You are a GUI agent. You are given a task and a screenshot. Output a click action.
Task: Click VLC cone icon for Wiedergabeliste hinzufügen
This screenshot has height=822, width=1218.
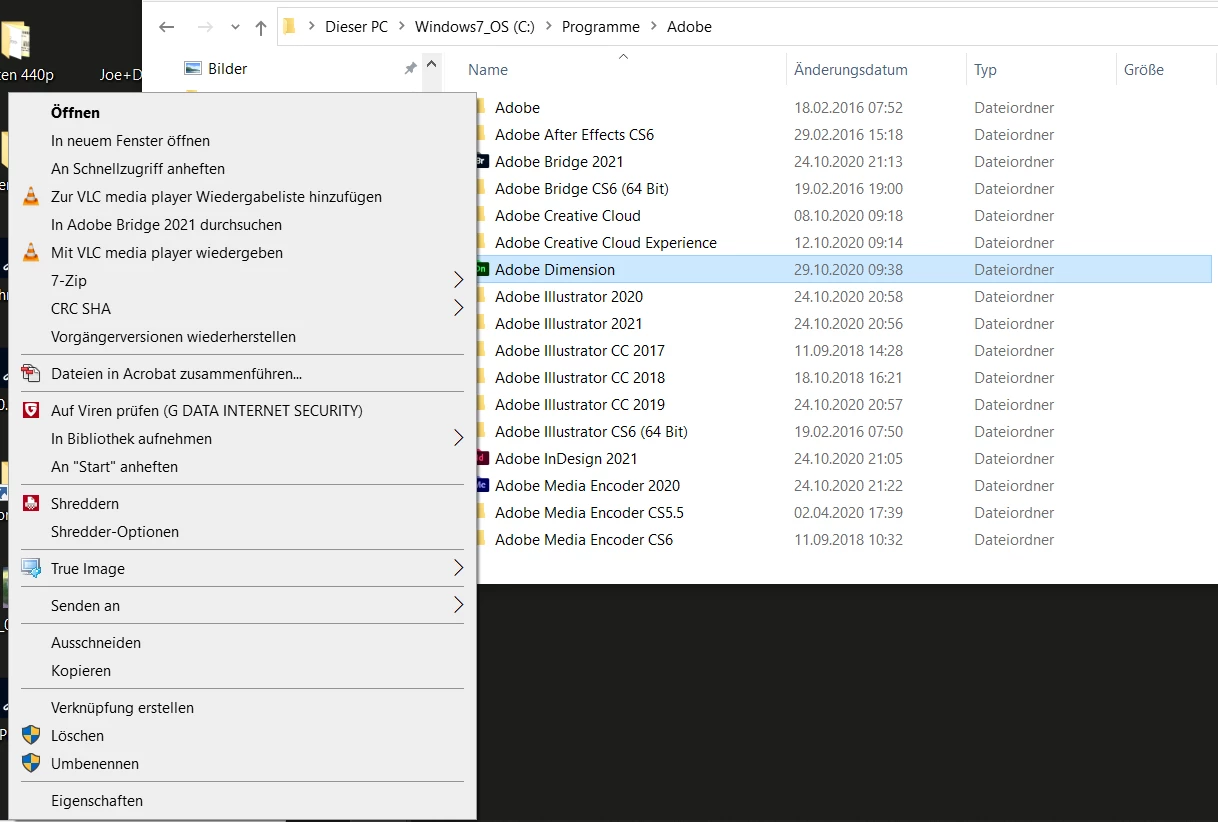(x=32, y=197)
